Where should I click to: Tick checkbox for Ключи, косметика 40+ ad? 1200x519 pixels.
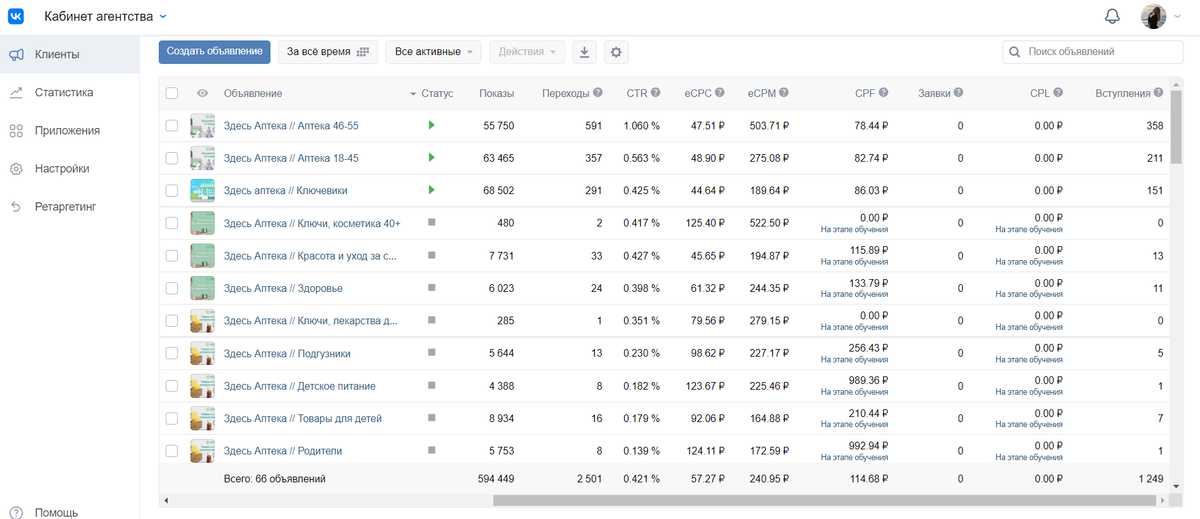[172, 223]
